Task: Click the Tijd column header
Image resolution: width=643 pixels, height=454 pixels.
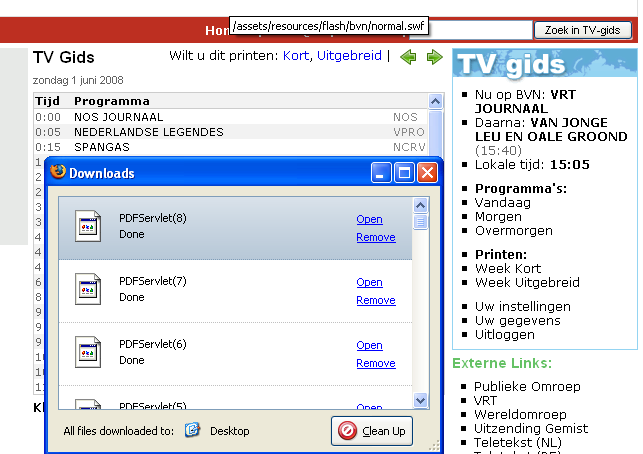Action: pos(48,101)
